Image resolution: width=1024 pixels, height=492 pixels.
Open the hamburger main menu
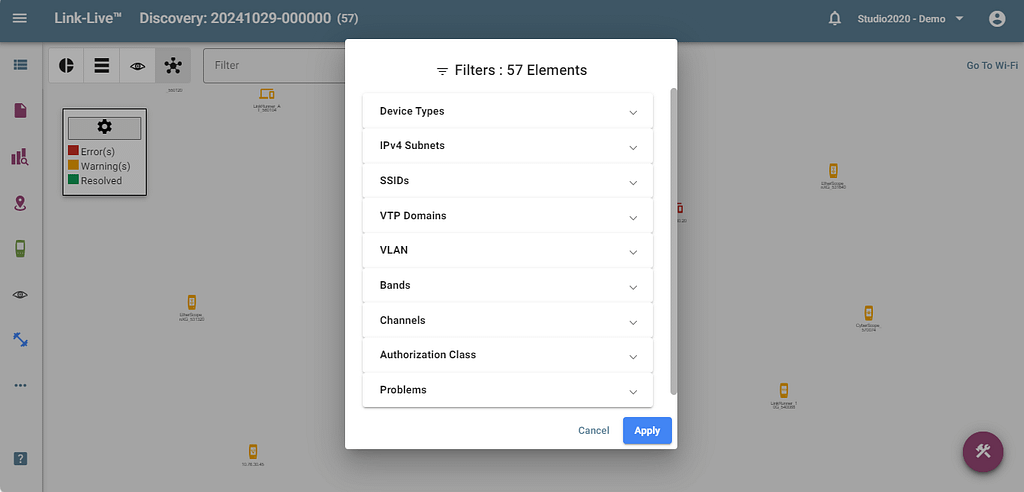tap(20, 19)
